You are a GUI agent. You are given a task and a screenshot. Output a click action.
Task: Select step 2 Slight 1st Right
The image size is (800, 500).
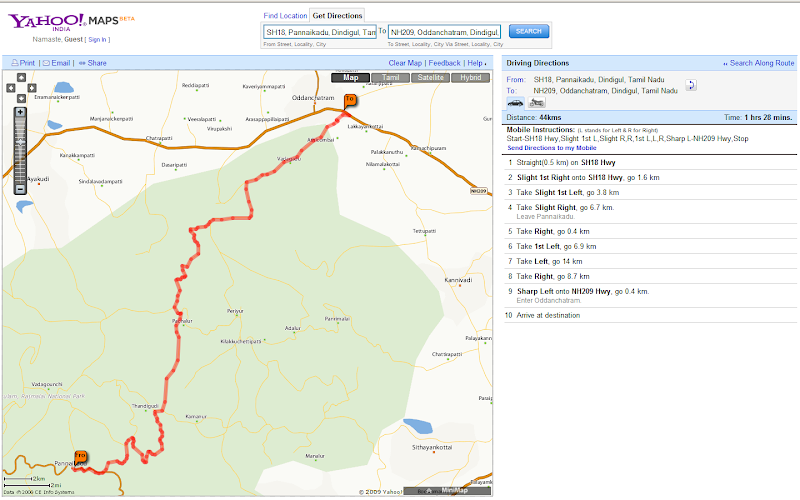(650, 178)
